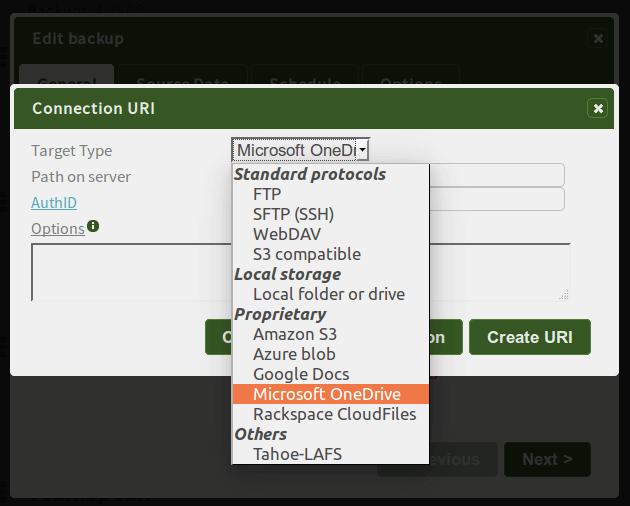Viewport: 630px width, 506px height.
Task: Click the Options link
Action: [x=58, y=229]
